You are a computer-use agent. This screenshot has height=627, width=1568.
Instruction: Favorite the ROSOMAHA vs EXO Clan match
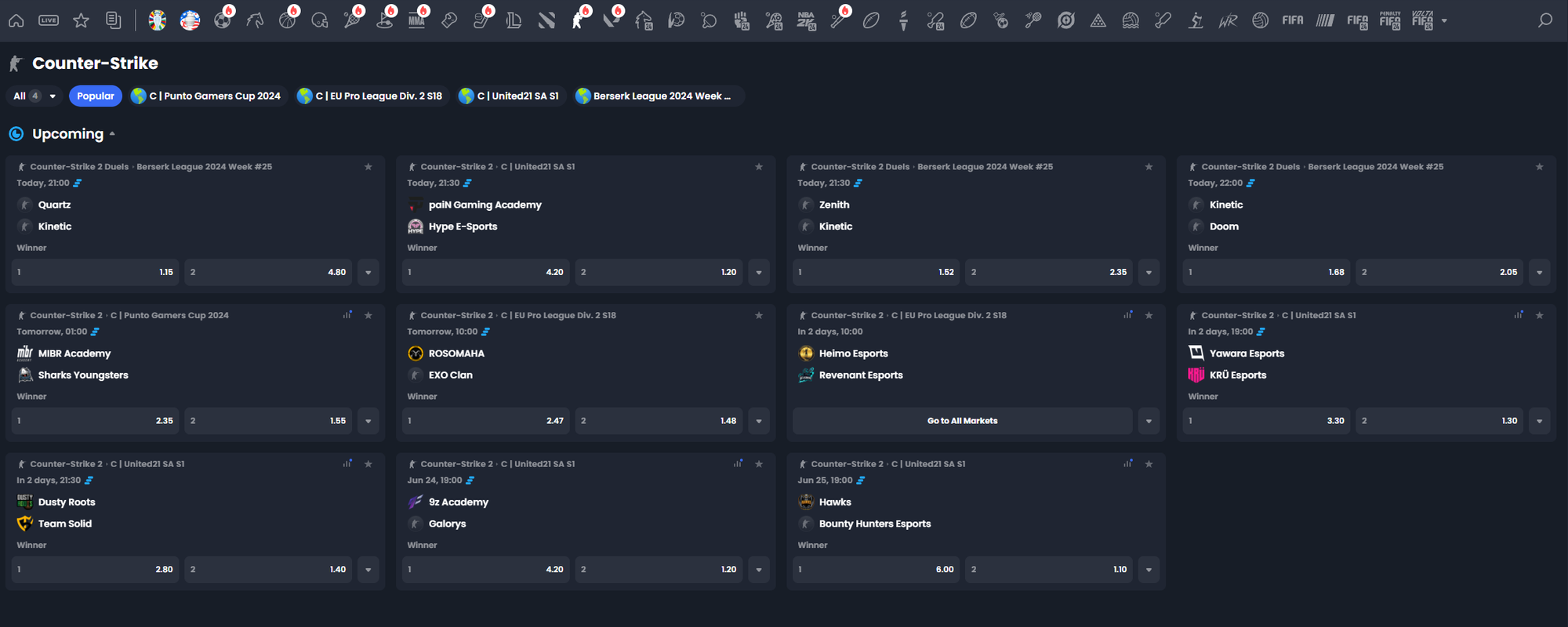759,315
